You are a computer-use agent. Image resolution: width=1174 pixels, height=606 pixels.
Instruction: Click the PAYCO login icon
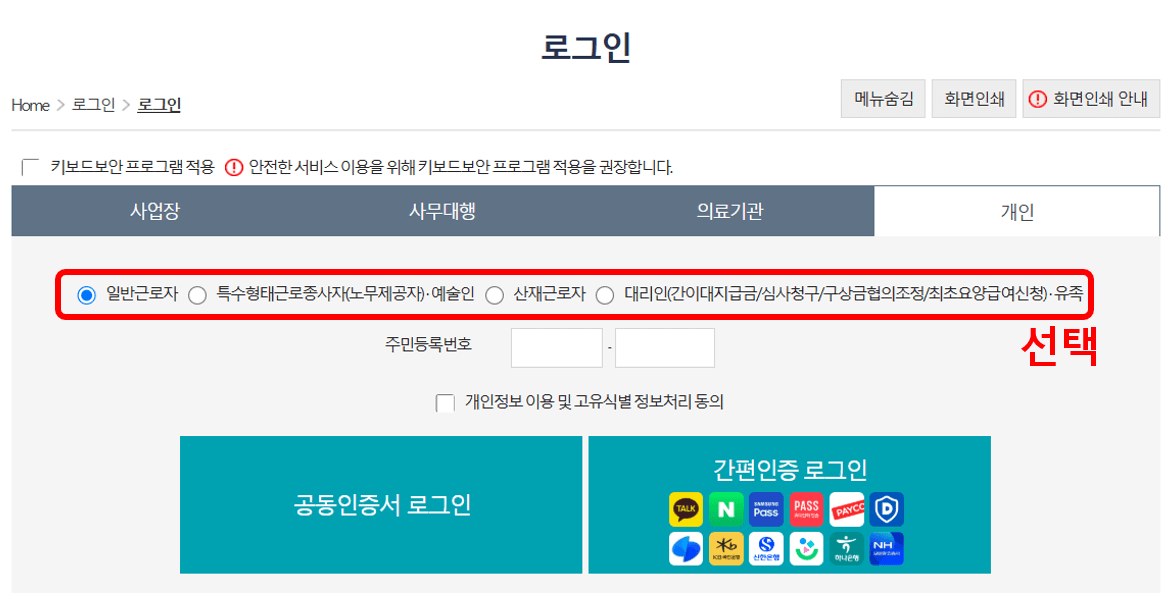pyautogui.click(x=847, y=509)
